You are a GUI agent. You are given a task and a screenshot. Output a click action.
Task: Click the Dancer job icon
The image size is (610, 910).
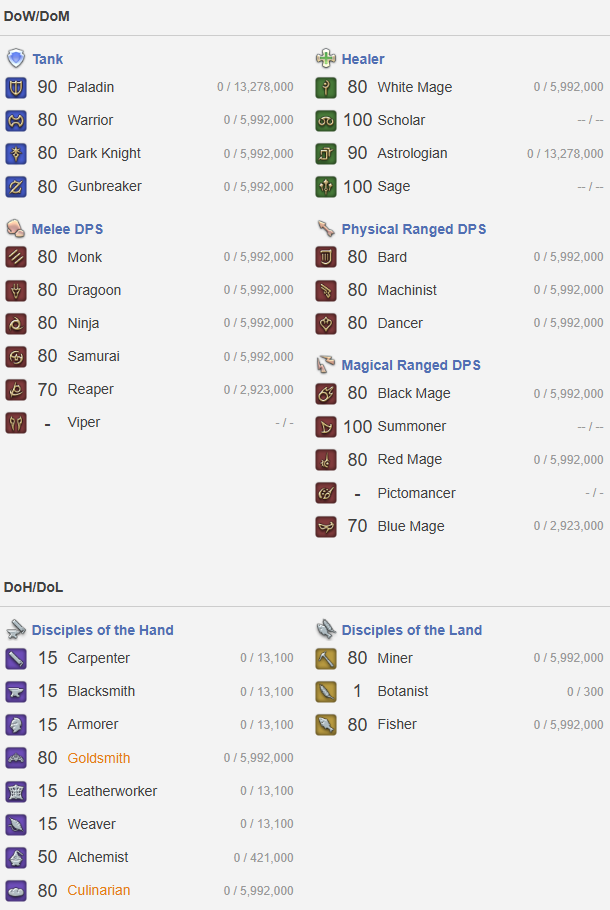click(326, 324)
